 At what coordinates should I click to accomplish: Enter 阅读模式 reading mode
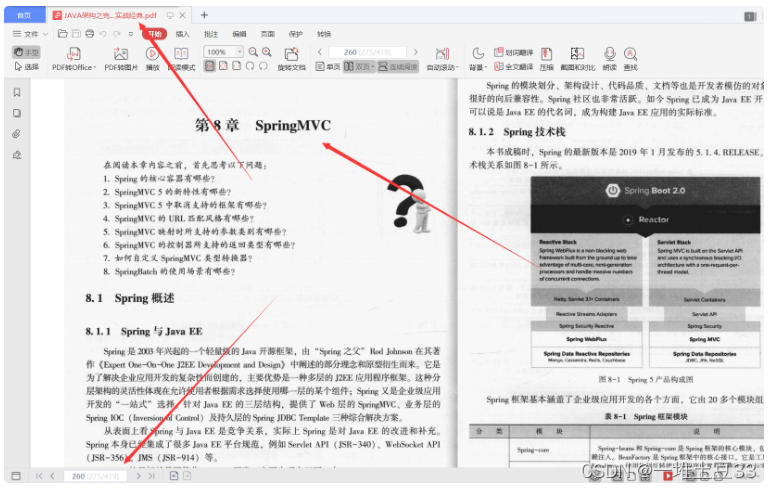(x=181, y=59)
